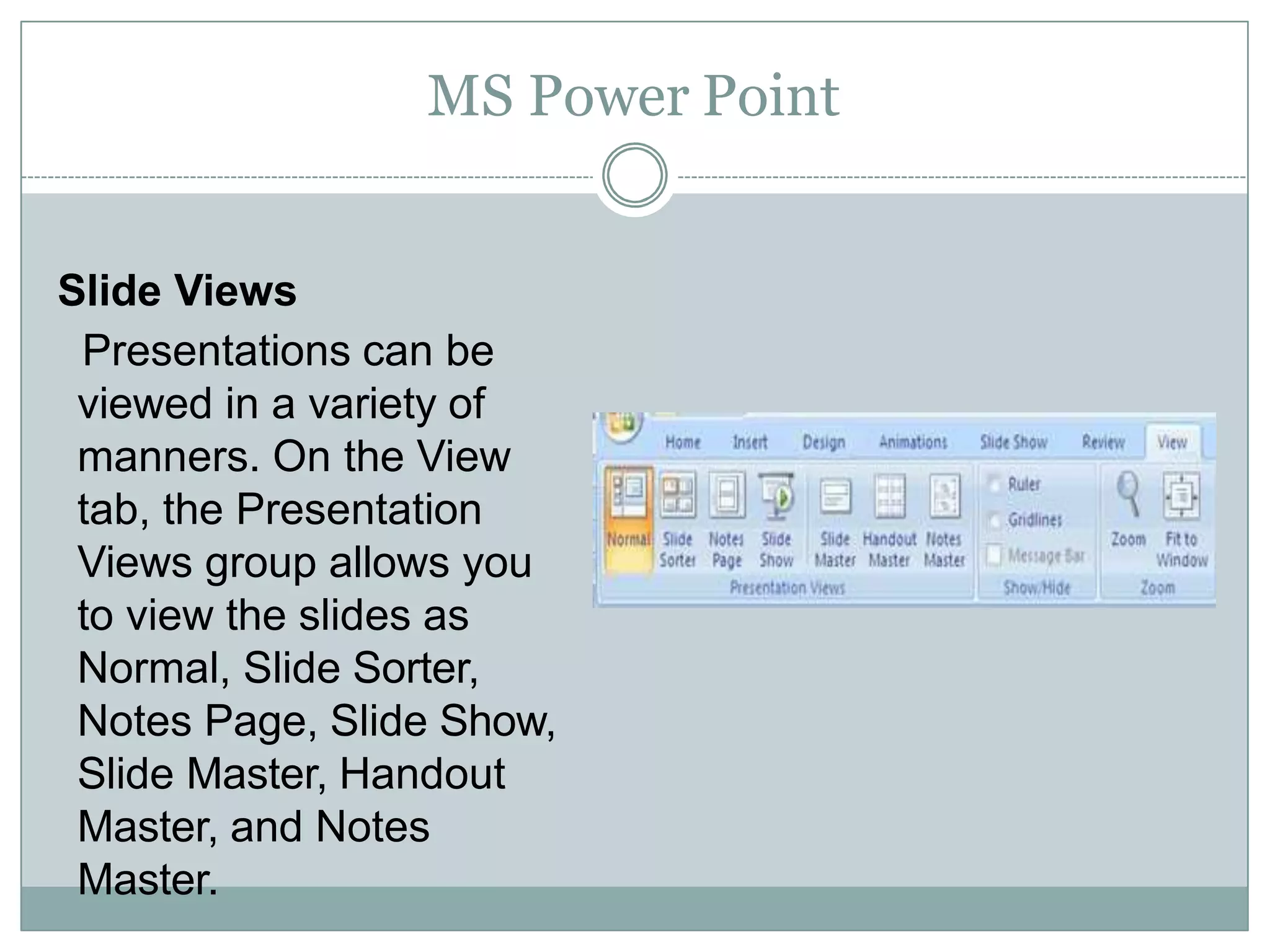Toggle the Gridlines checkbox
Screen dimensions: 1270x952
pos(995,519)
